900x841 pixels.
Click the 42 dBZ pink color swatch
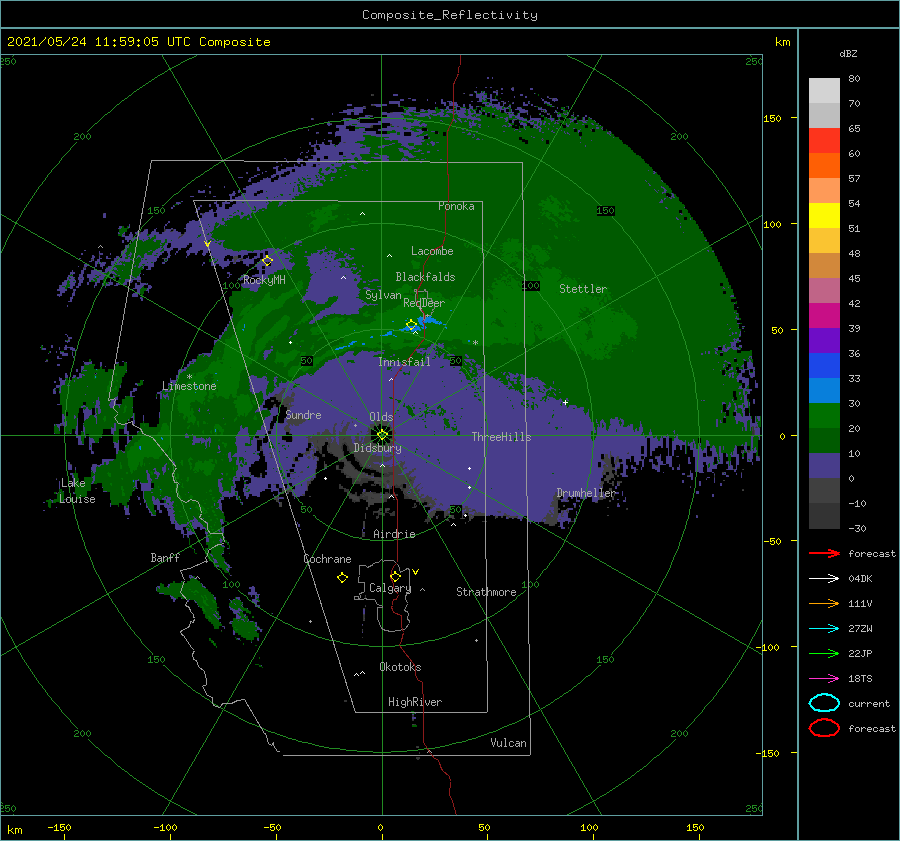[824, 290]
